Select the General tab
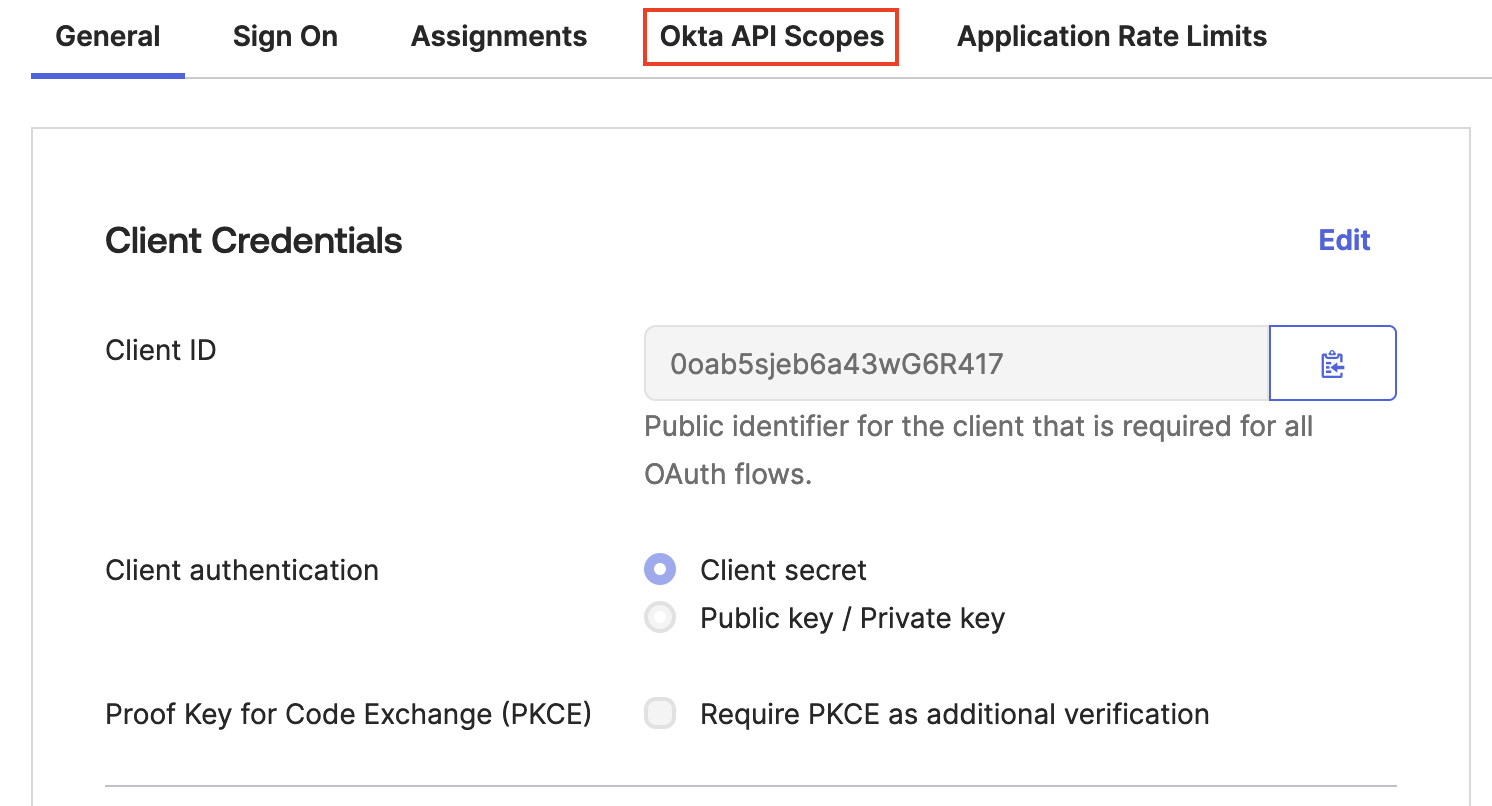This screenshot has width=1492, height=806. tap(108, 37)
